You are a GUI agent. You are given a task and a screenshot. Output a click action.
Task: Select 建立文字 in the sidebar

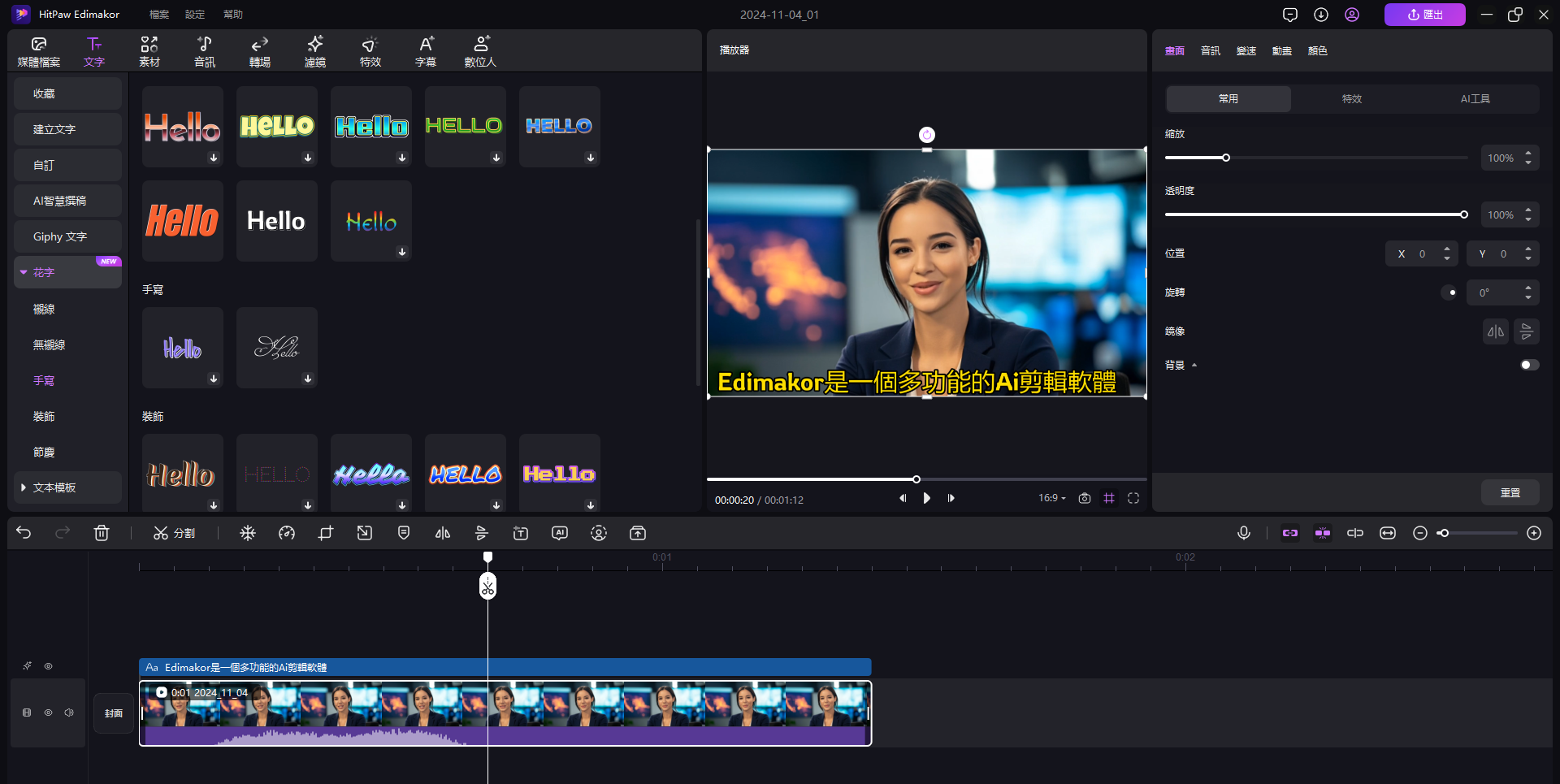click(67, 129)
